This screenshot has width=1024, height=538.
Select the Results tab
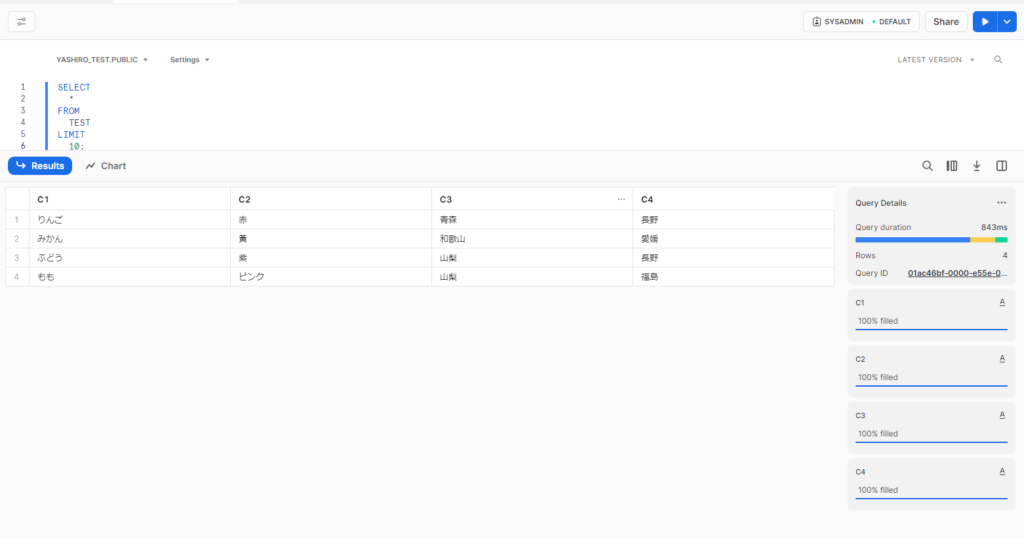click(40, 166)
